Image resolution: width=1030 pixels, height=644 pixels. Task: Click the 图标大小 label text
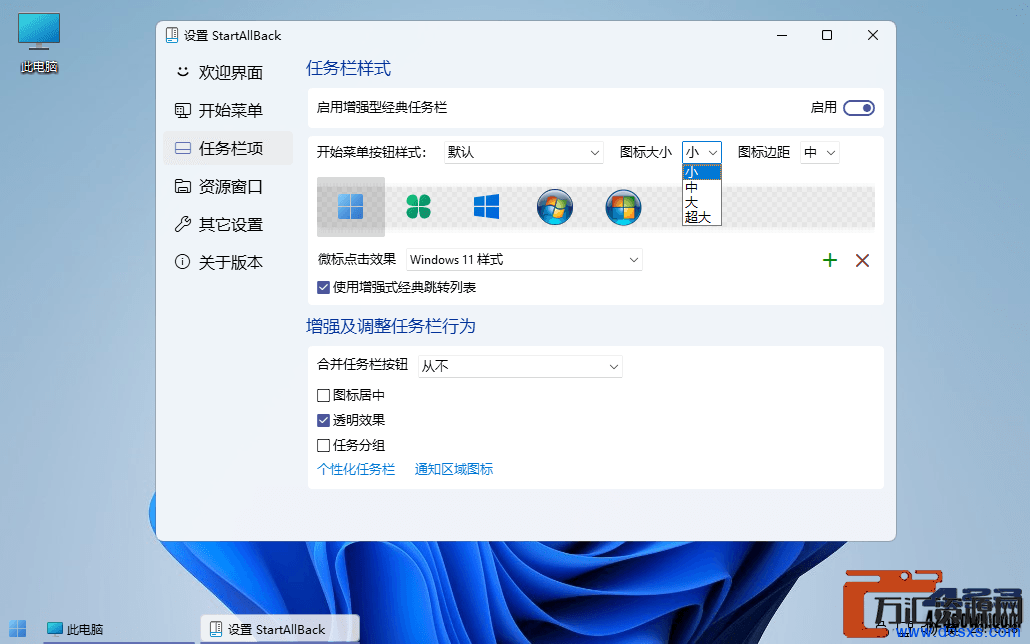click(x=646, y=152)
